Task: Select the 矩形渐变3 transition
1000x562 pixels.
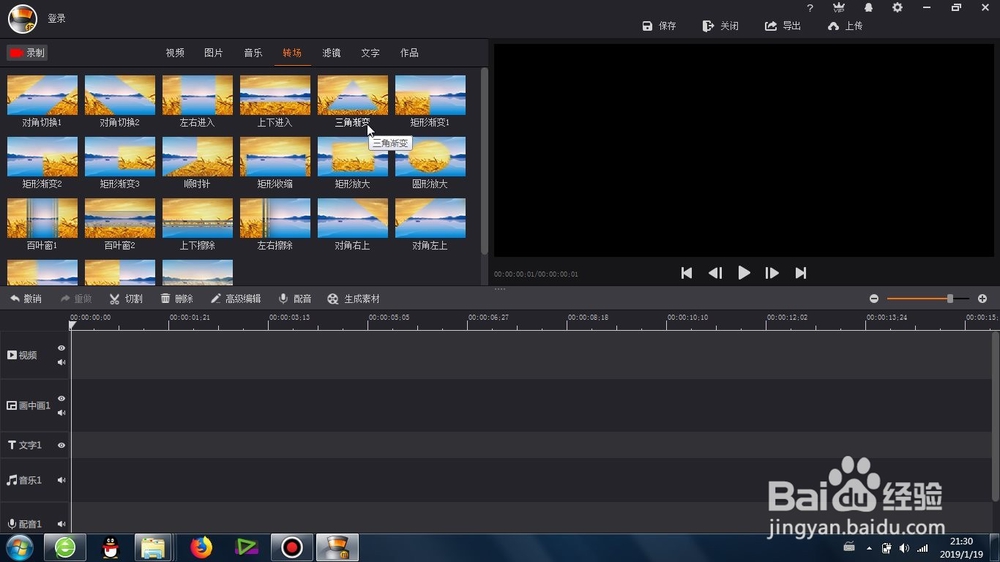Action: pos(120,156)
